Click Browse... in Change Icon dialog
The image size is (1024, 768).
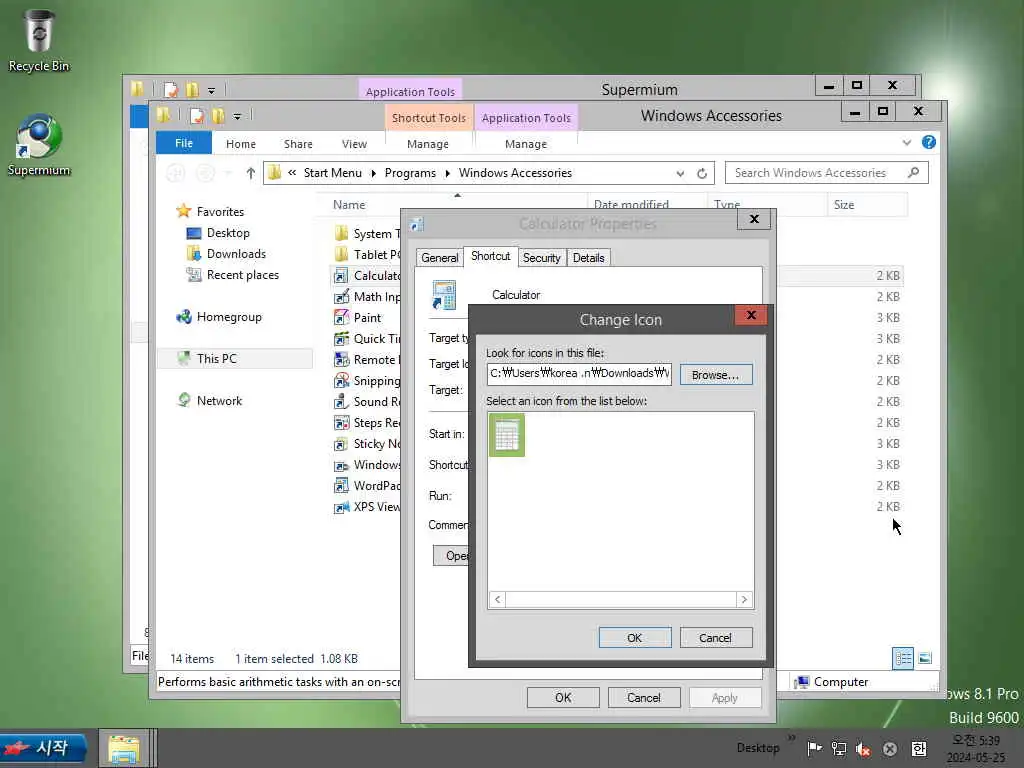(716, 375)
